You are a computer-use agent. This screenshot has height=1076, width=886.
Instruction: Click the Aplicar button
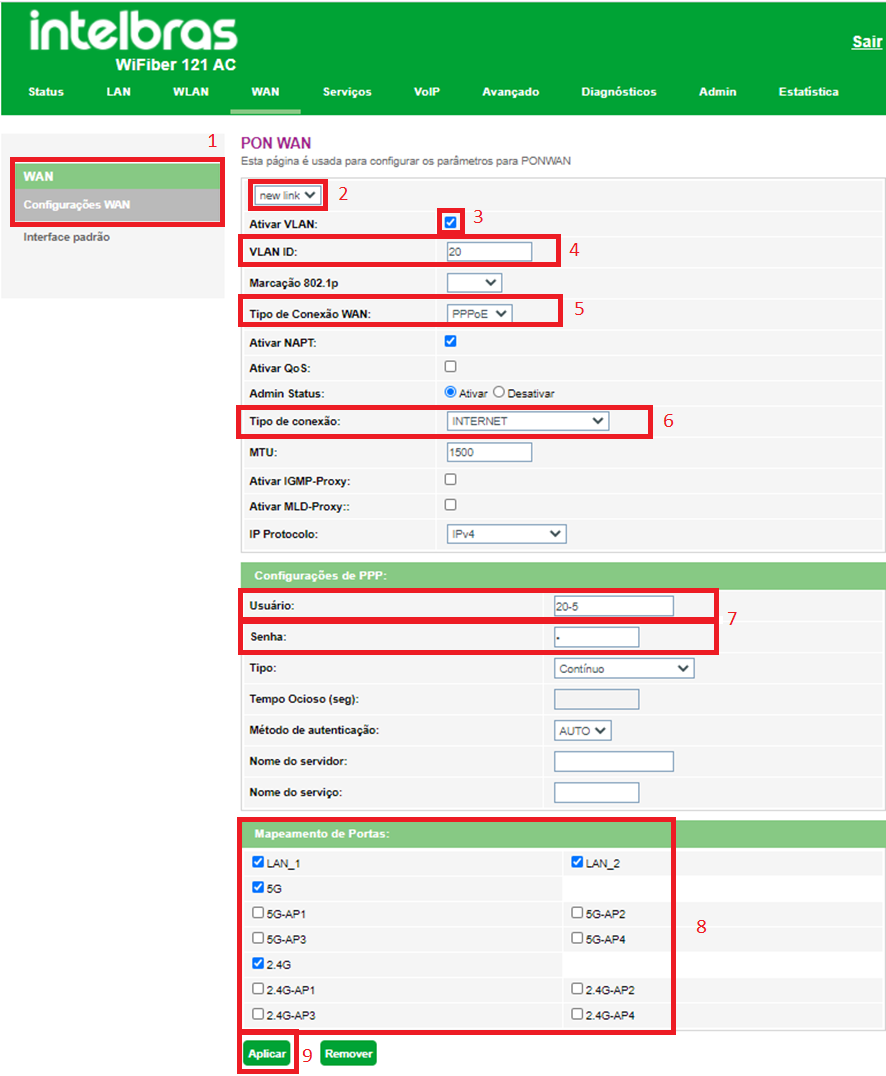coord(267,1053)
